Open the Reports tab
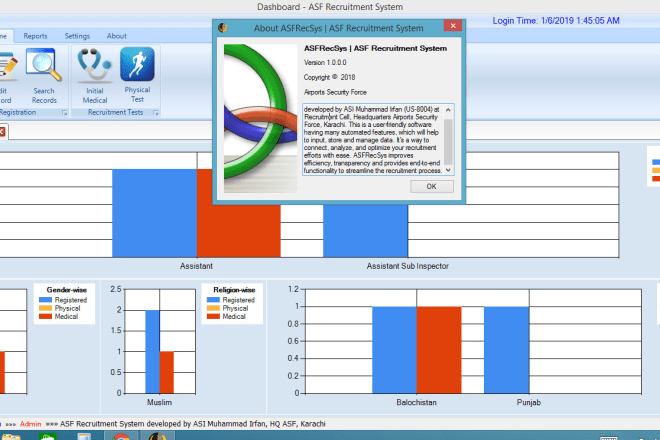660x440 pixels. click(35, 36)
